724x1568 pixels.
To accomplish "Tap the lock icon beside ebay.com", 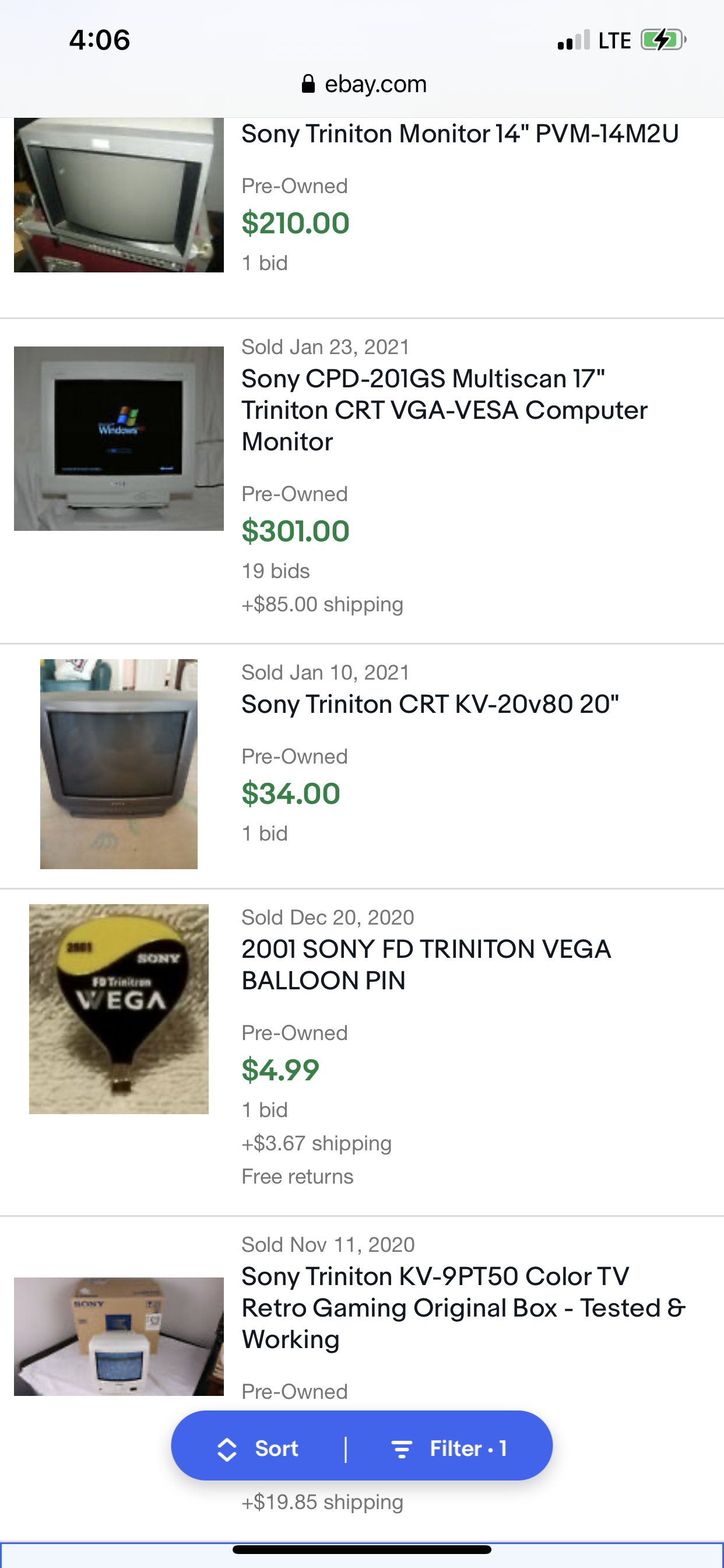I will (x=308, y=84).
